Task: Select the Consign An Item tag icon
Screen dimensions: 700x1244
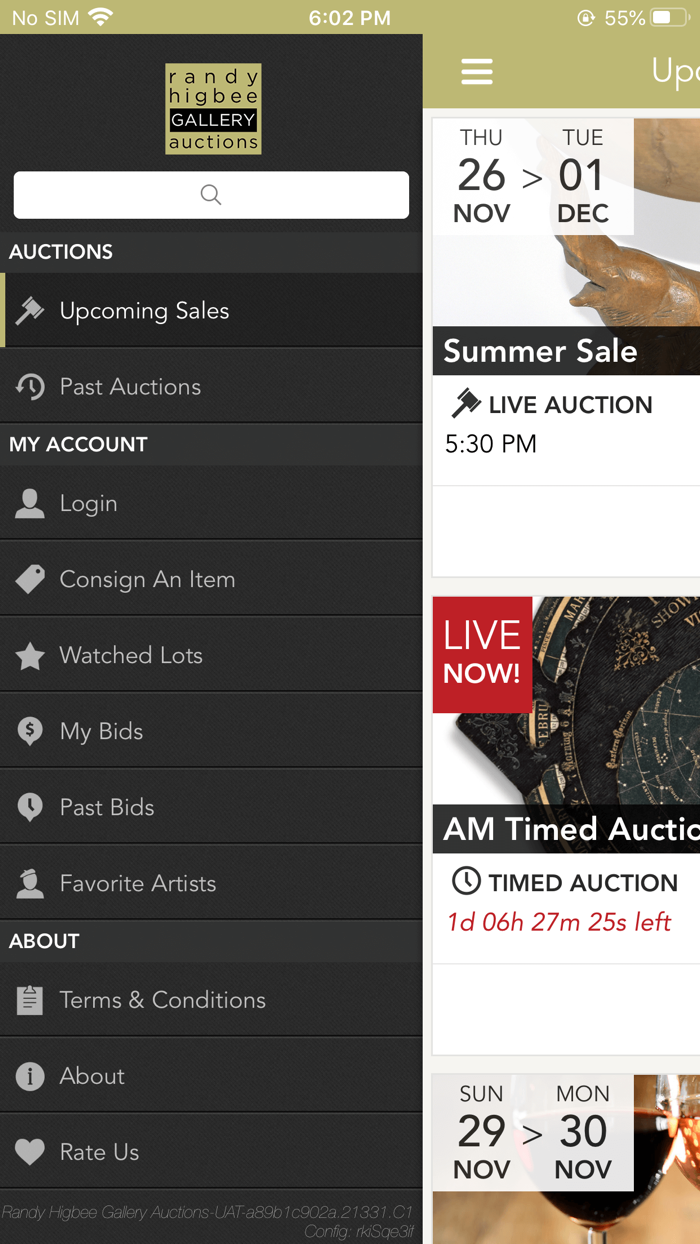Action: (30, 579)
